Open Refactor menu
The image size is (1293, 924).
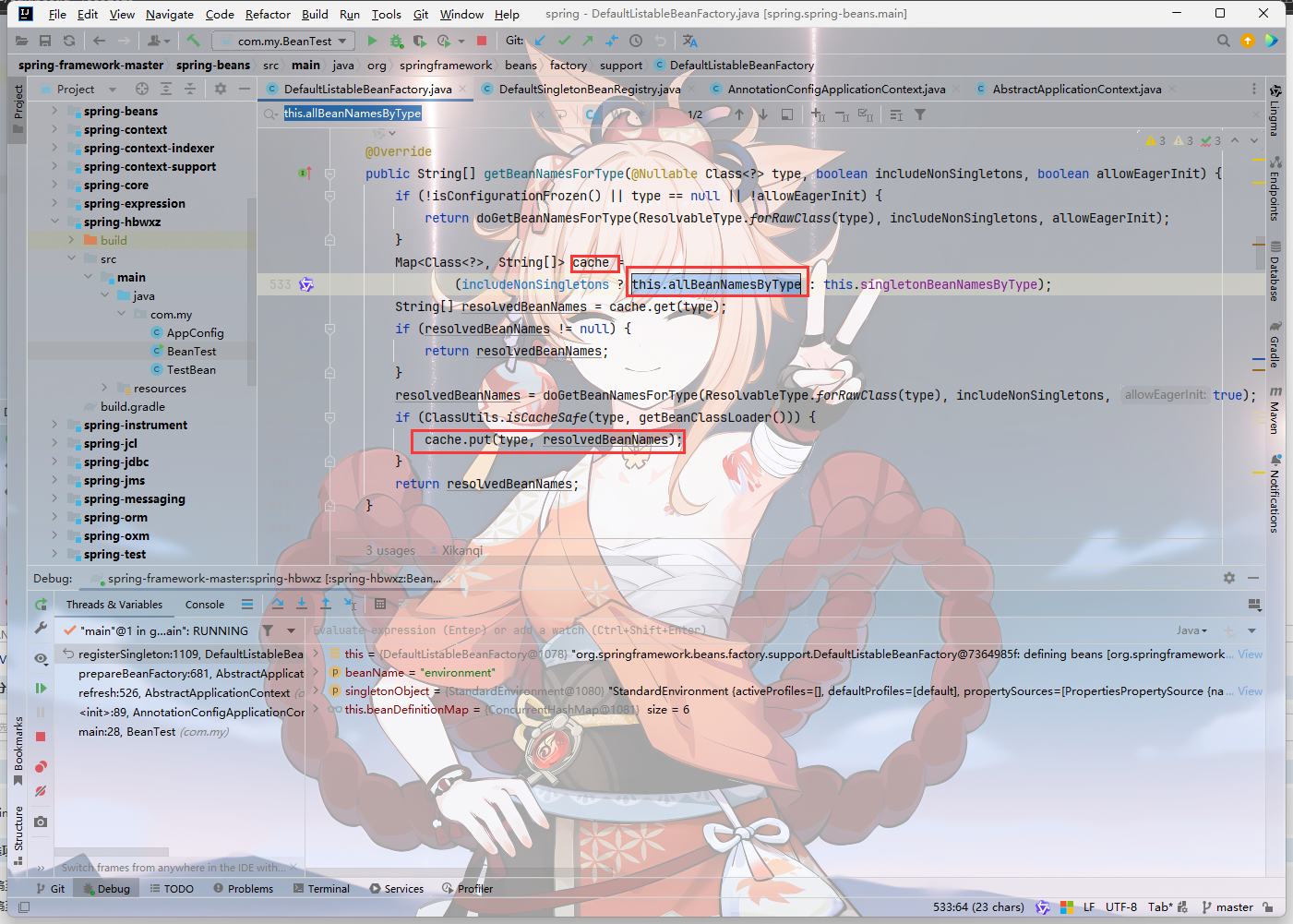point(268,14)
